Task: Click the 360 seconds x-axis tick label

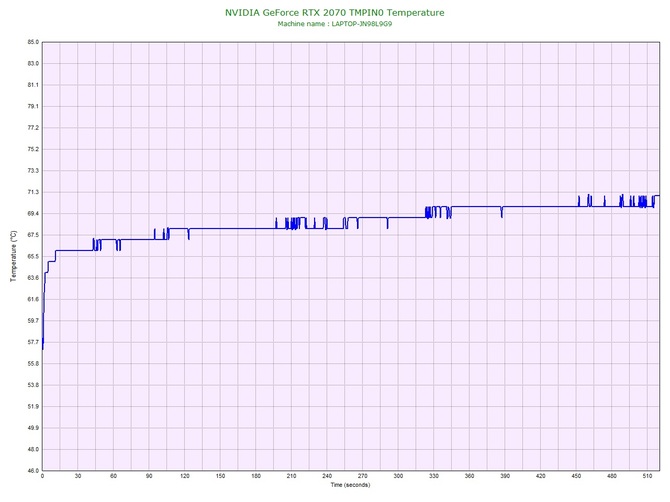Action: [x=469, y=476]
